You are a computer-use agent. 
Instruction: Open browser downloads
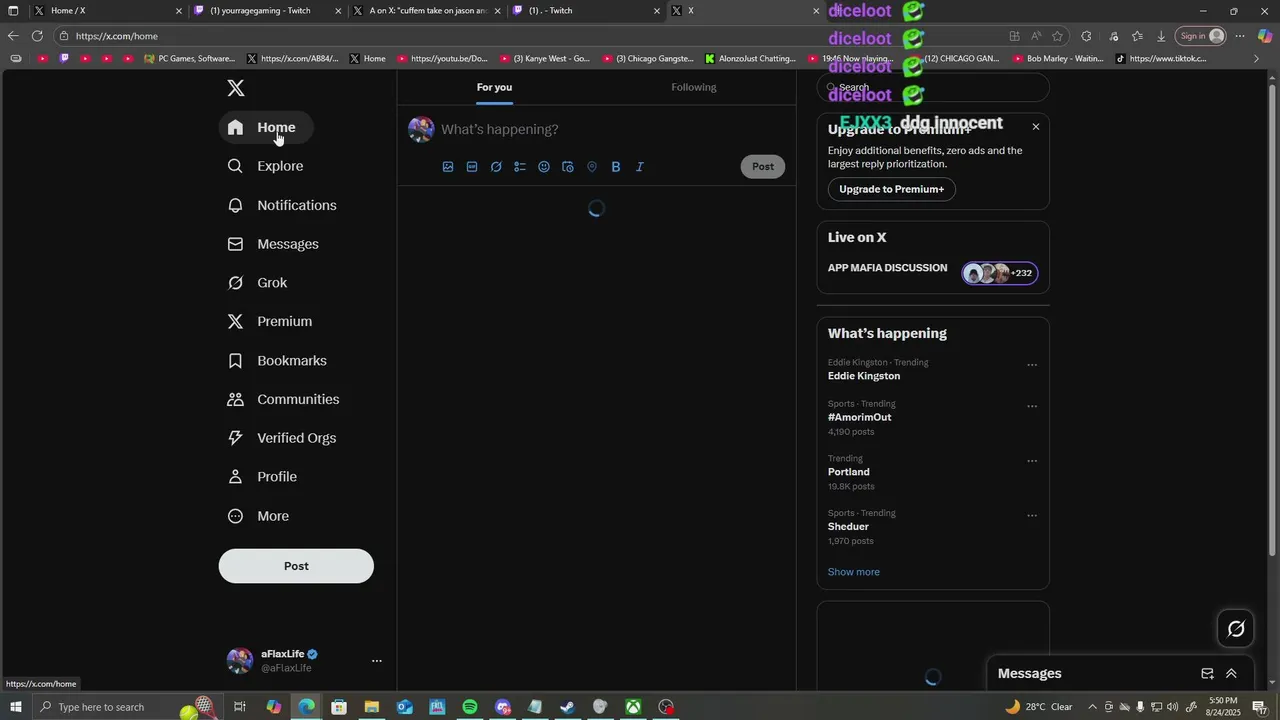(1161, 36)
